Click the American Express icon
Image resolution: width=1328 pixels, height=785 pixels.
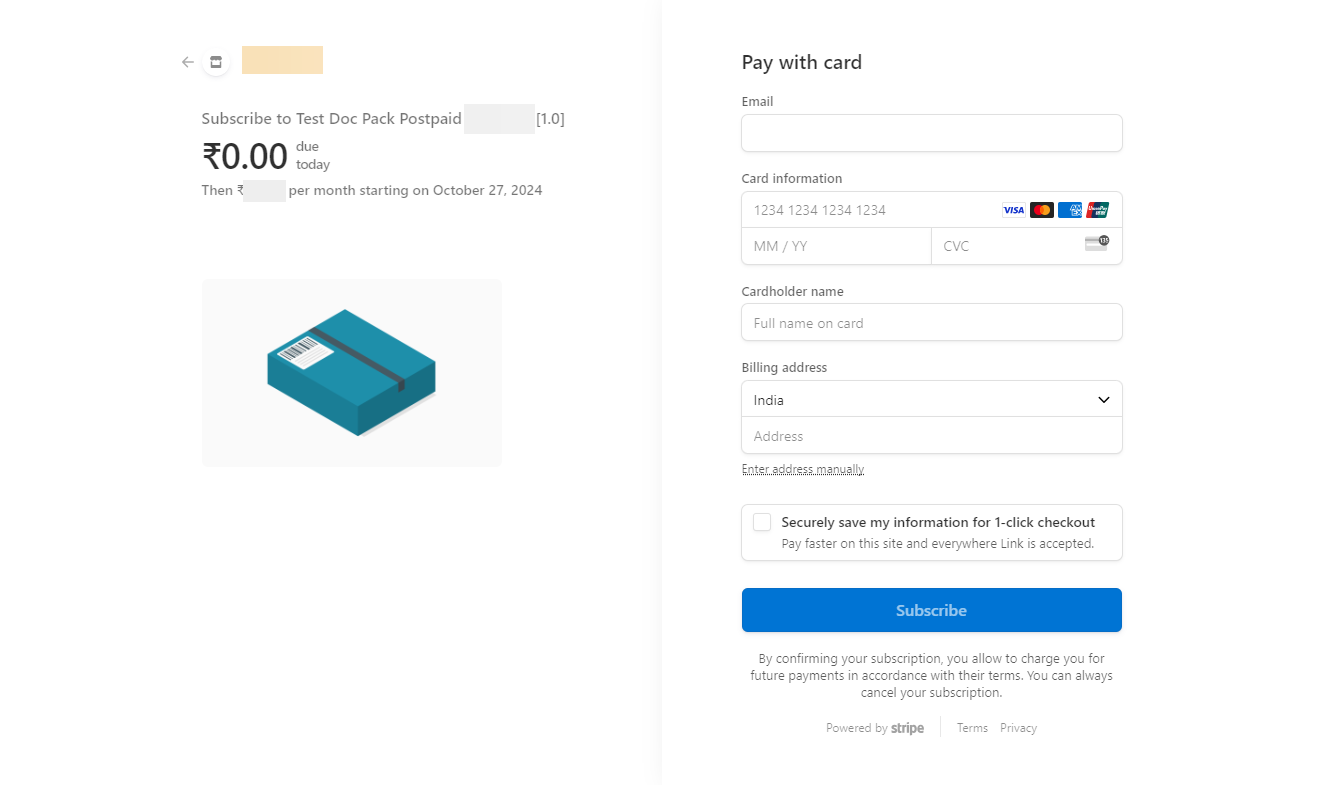pos(1070,210)
